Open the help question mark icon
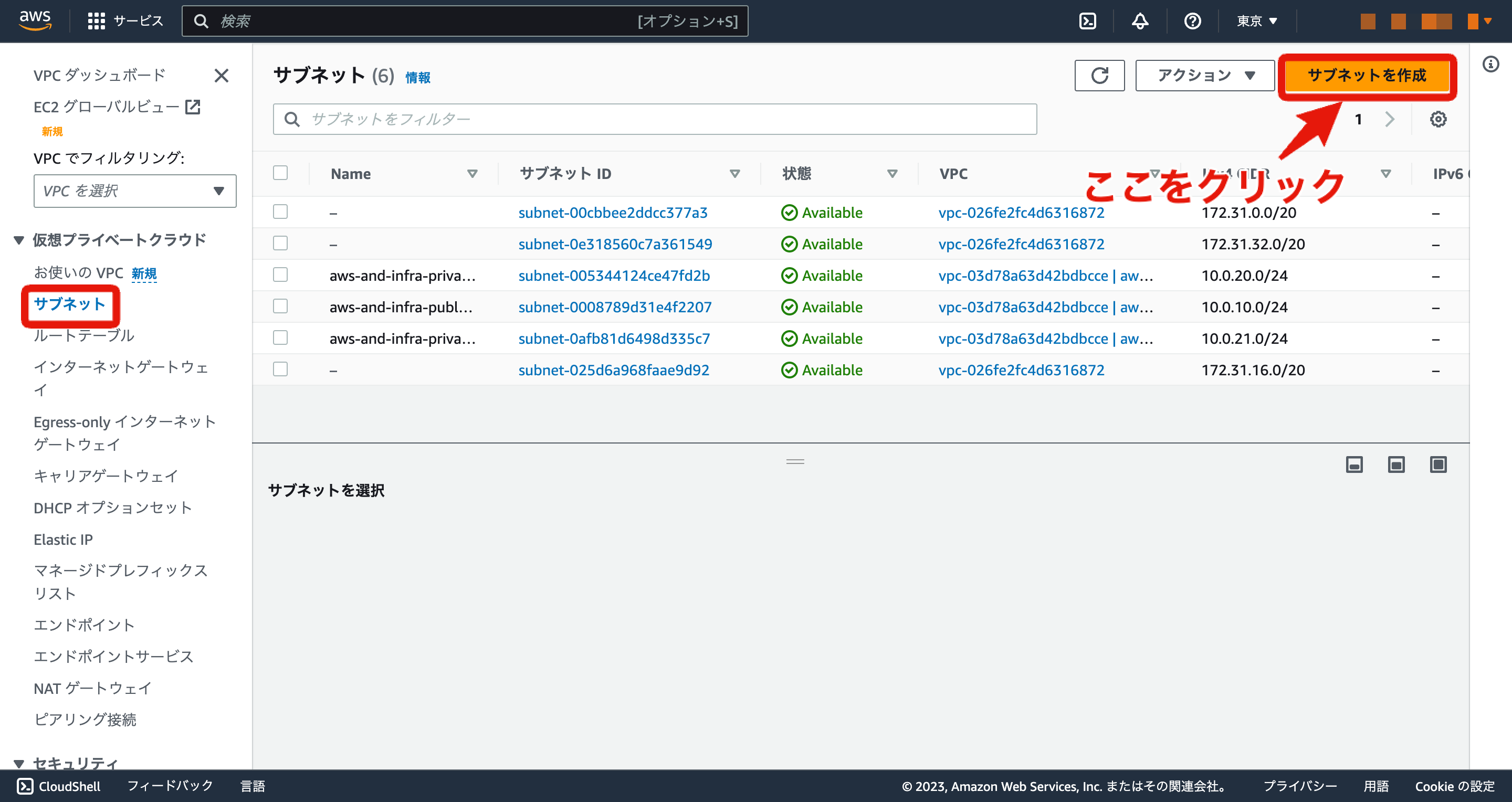 (x=1192, y=21)
